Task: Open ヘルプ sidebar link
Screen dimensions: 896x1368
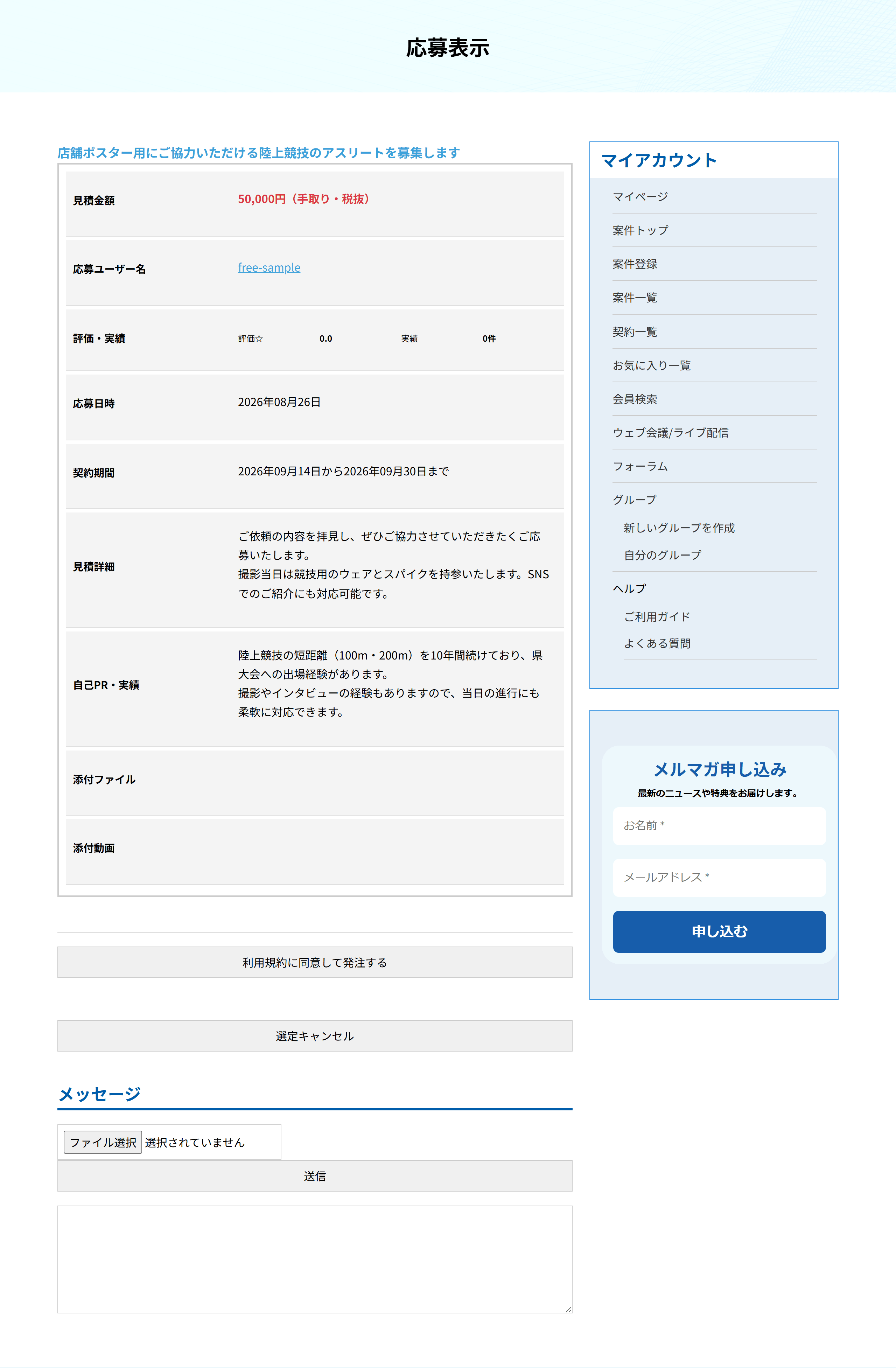Action: coord(629,588)
